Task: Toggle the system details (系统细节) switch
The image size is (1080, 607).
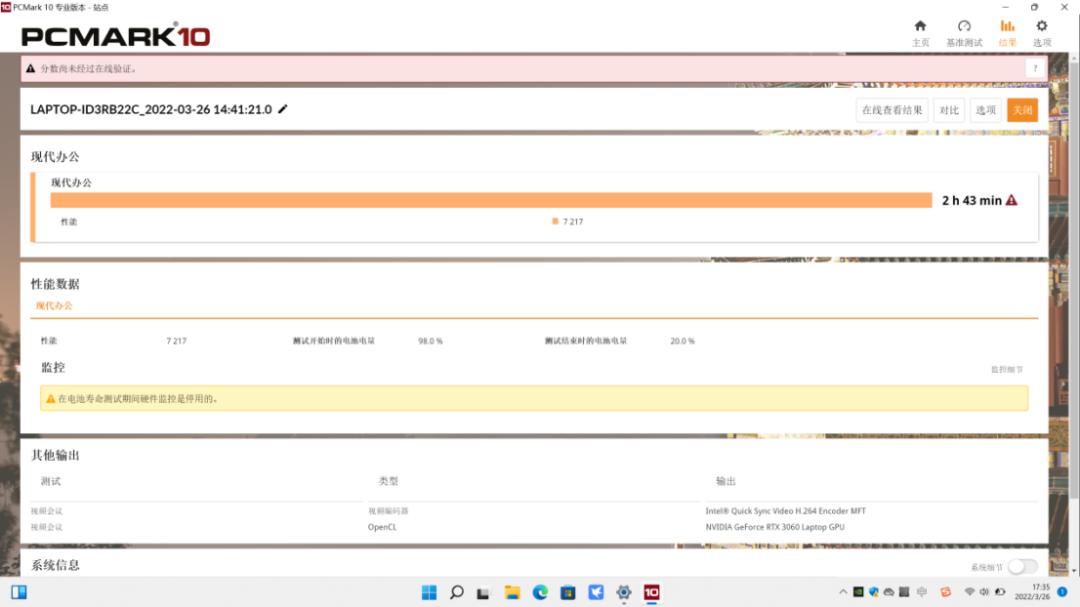Action: [x=1023, y=566]
